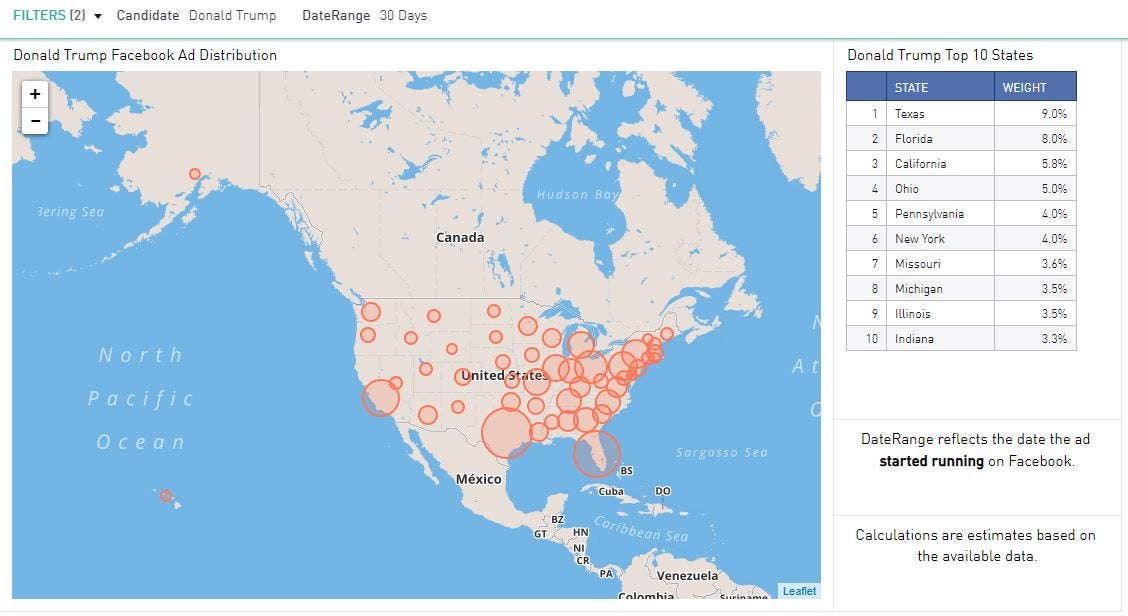Screen dimensions: 1128x616
Task: Select the Texas ad bubble on map
Action: [x=506, y=433]
